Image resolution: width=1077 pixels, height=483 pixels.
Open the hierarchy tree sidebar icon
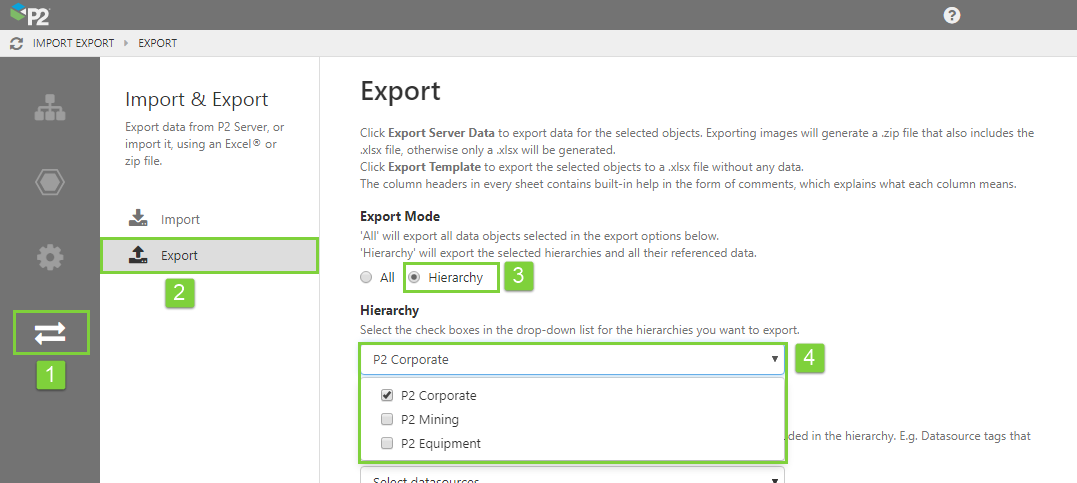point(50,109)
